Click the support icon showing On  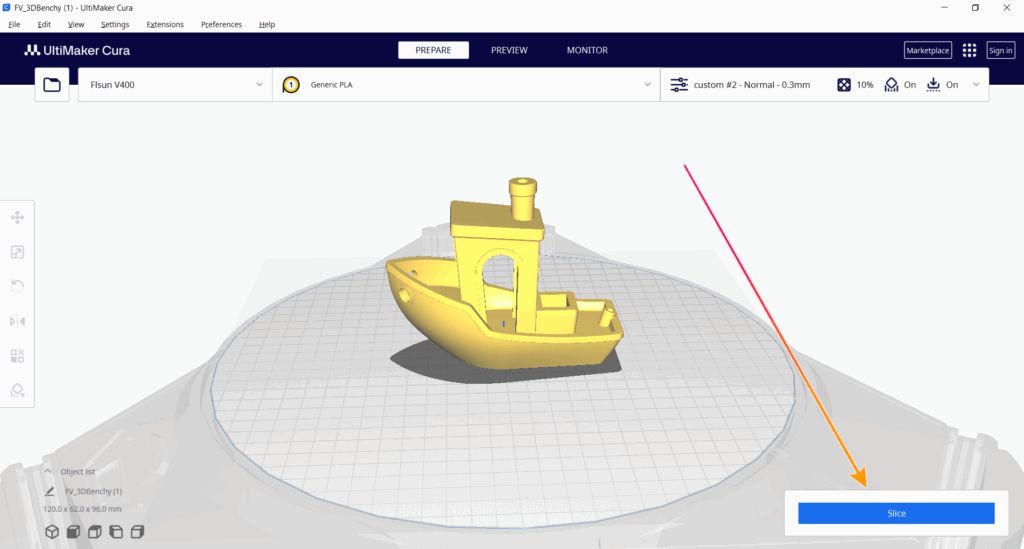(x=891, y=85)
